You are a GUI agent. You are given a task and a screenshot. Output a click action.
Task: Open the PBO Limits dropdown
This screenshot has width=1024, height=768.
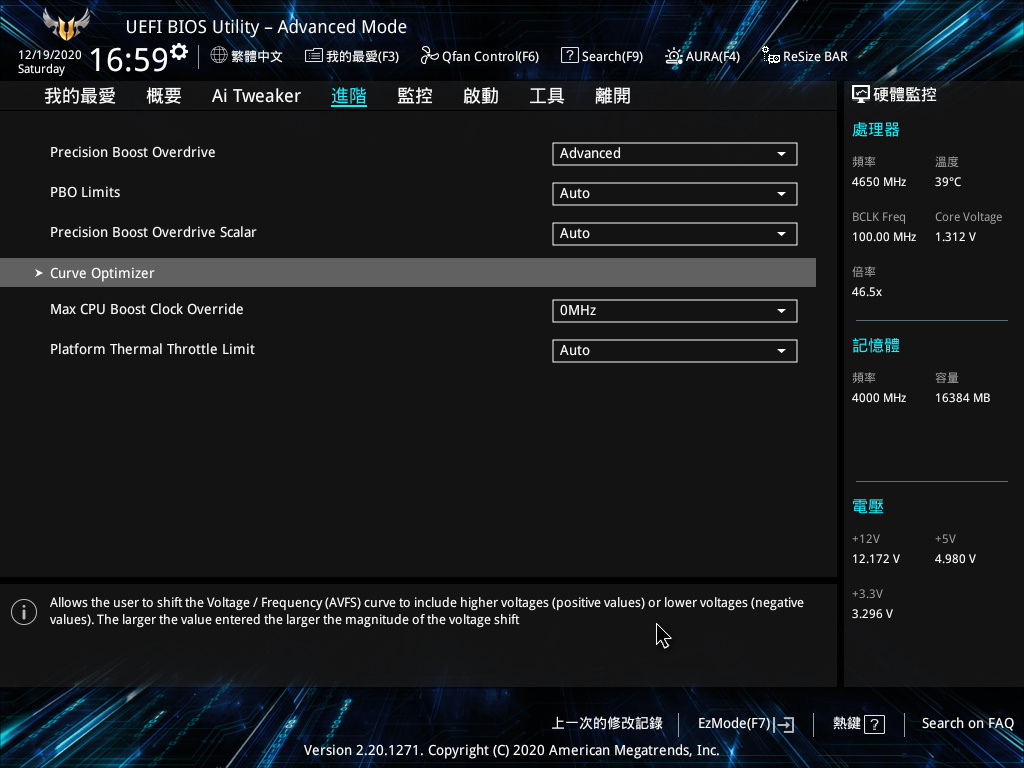[x=675, y=193]
